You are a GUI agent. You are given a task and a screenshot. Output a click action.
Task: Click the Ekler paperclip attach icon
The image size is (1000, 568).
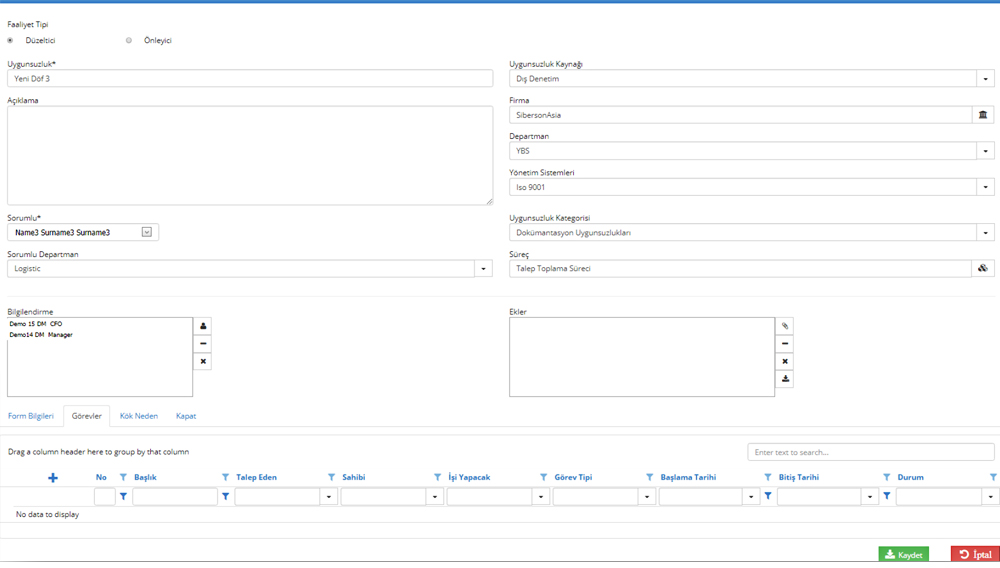[785, 327]
